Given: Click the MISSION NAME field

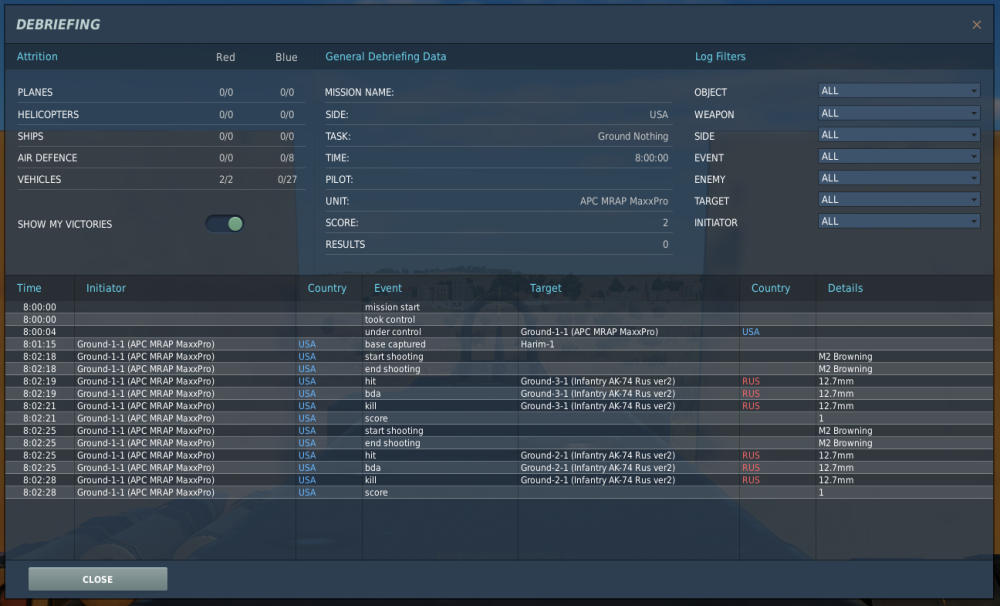Looking at the screenshot, I should pyautogui.click(x=497, y=92).
